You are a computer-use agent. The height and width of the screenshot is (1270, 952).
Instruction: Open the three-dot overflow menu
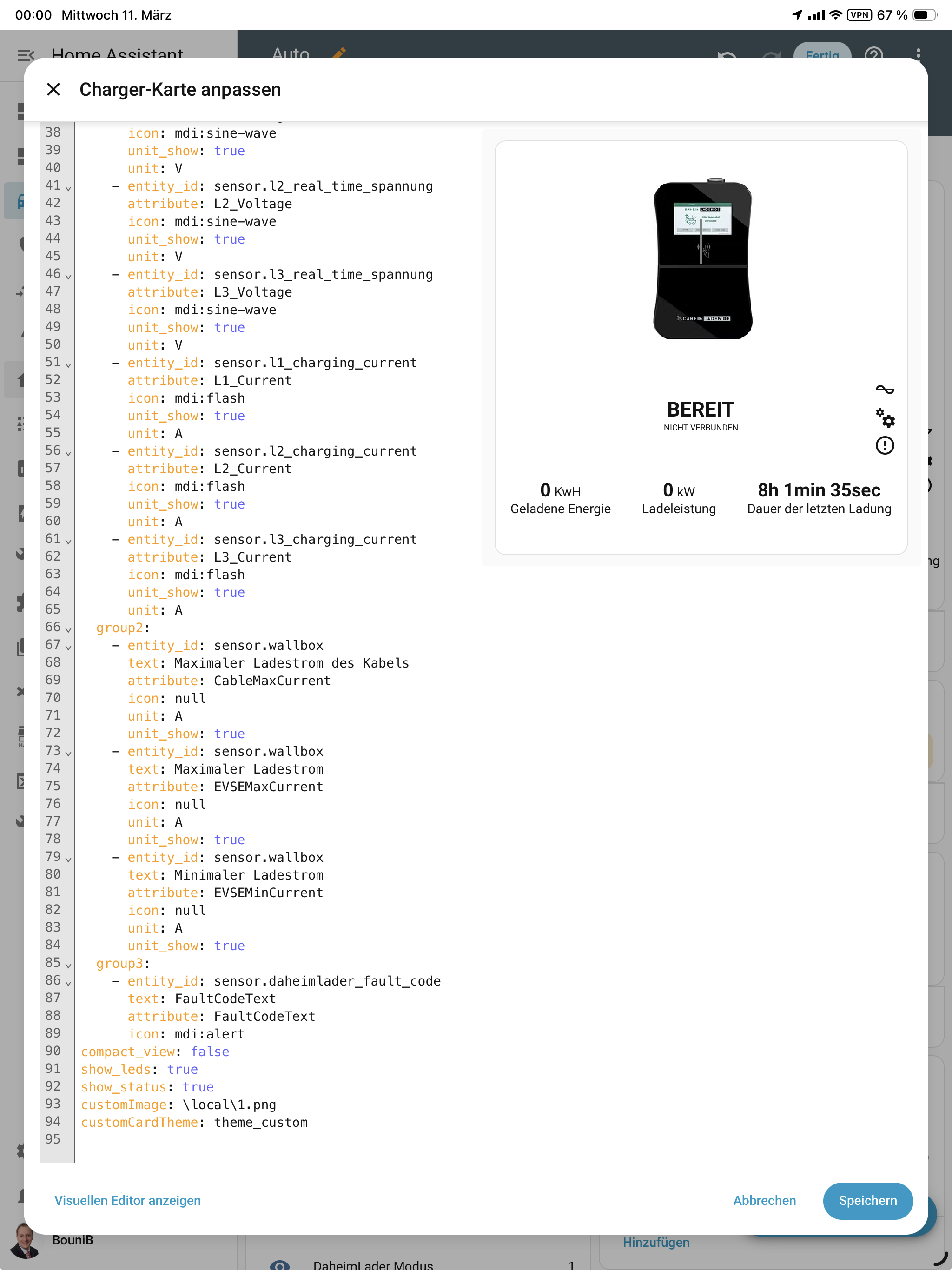918,54
